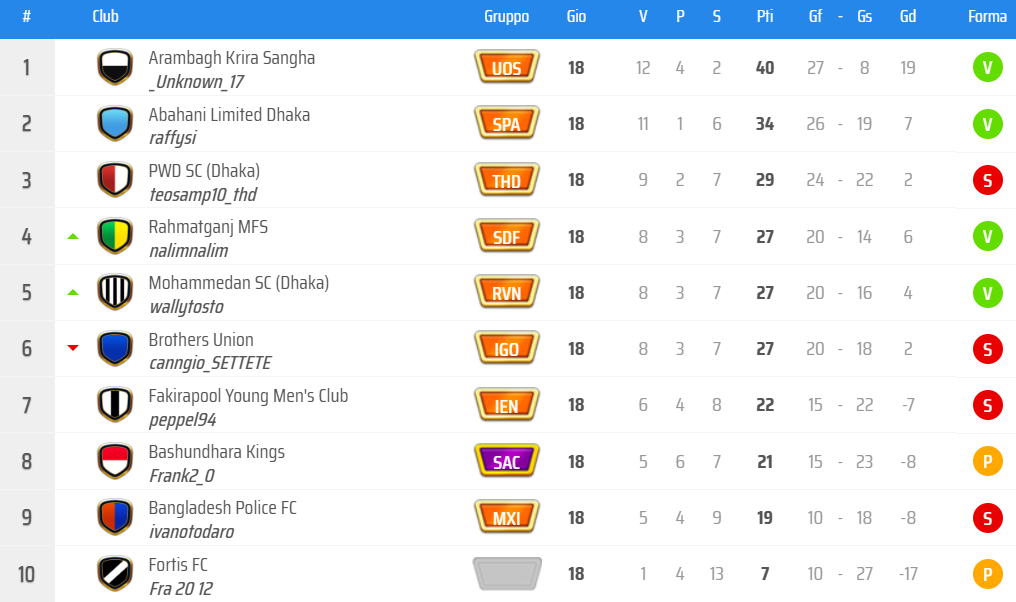
Task: Sort by the Forma column header
Action: 987,17
